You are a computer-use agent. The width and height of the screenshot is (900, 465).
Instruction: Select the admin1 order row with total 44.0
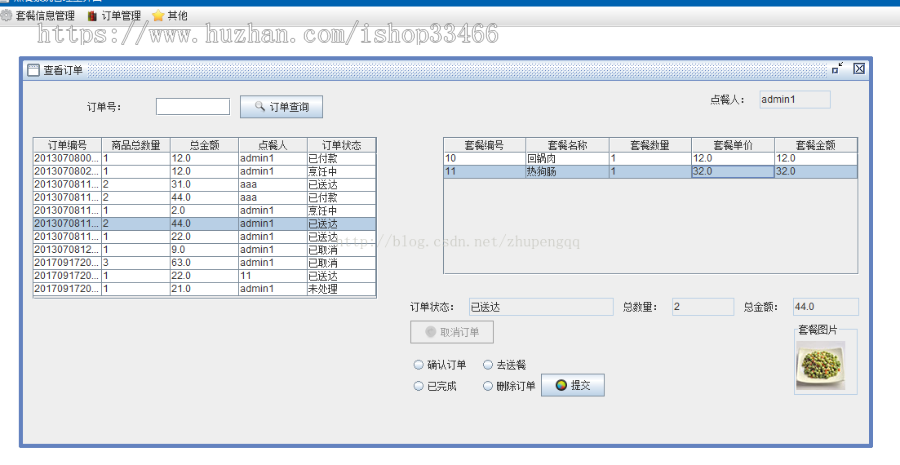(x=204, y=224)
